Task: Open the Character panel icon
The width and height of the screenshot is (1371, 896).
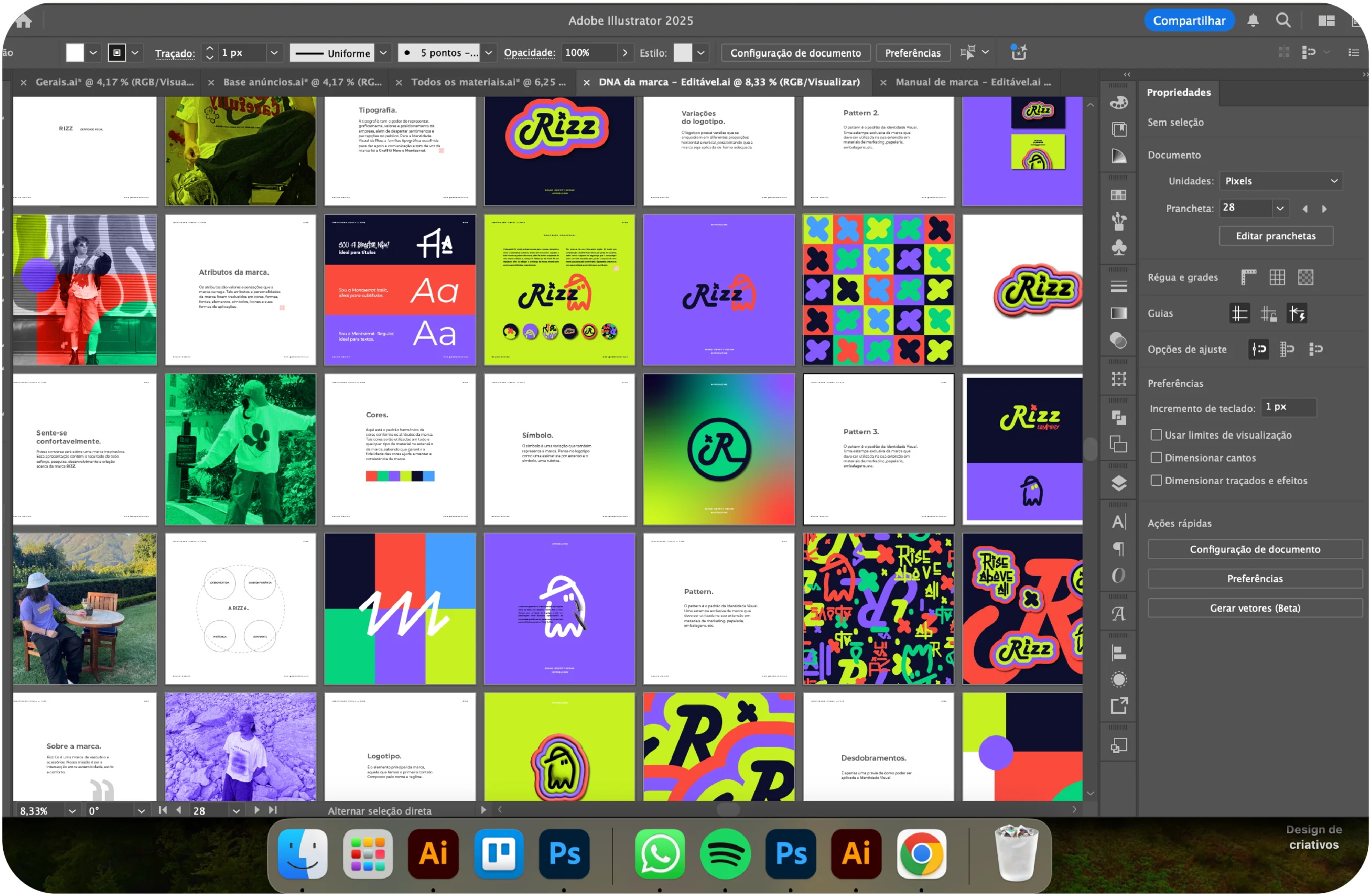Action: pyautogui.click(x=1119, y=522)
